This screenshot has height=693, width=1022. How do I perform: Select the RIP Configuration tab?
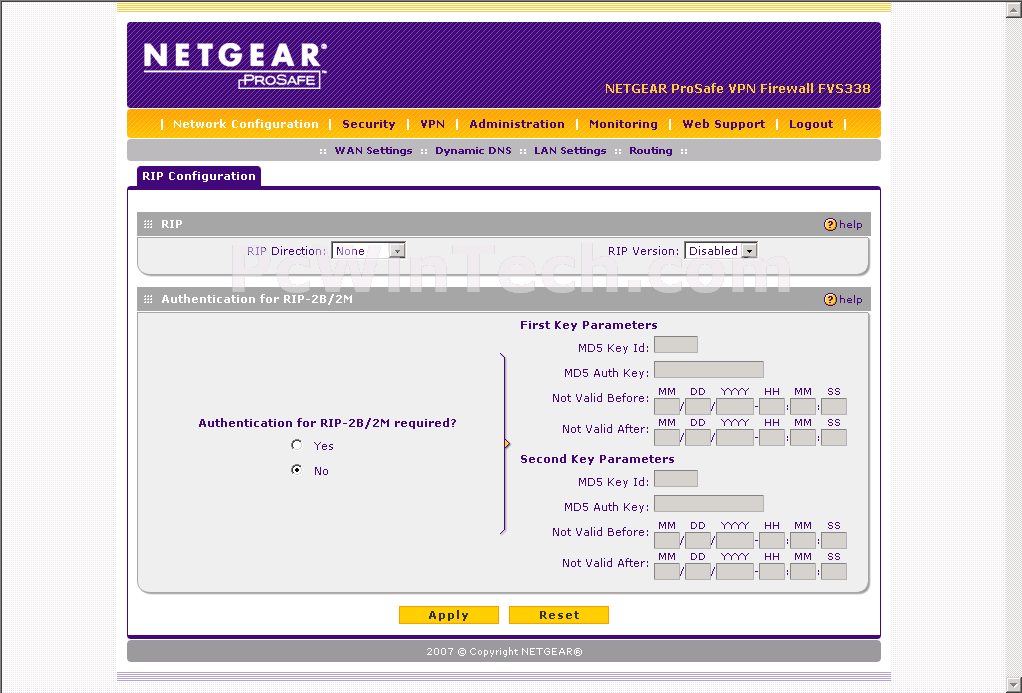199,176
